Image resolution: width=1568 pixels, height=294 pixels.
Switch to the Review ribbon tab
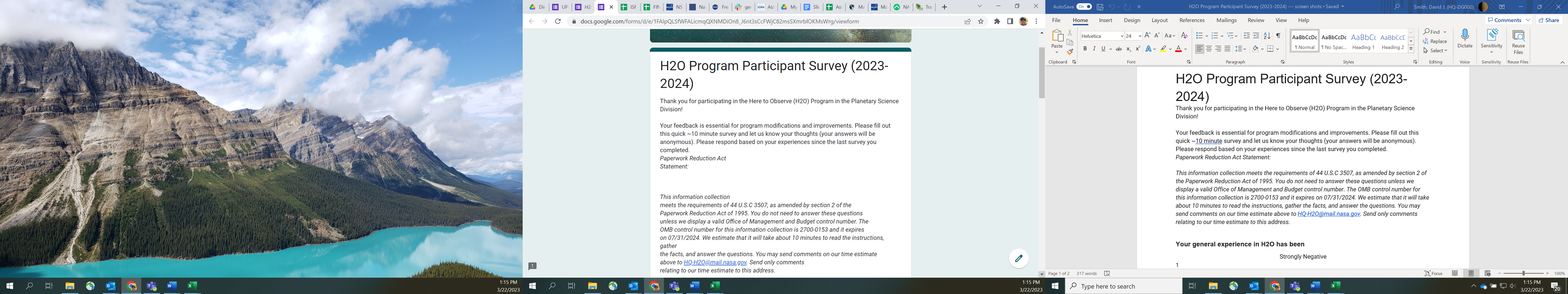point(1256,20)
